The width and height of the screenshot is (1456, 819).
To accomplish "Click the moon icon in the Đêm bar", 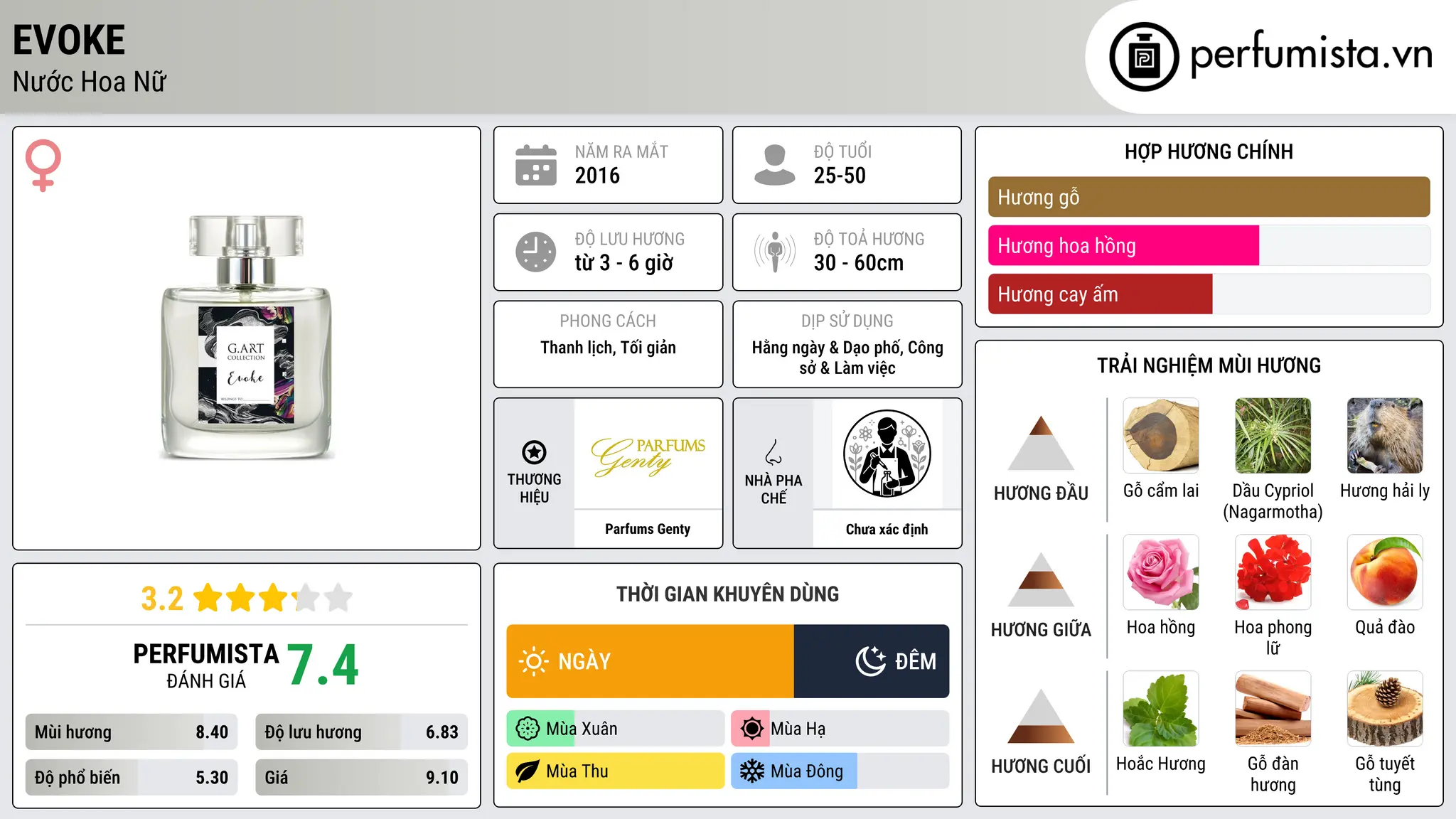I will [x=870, y=661].
